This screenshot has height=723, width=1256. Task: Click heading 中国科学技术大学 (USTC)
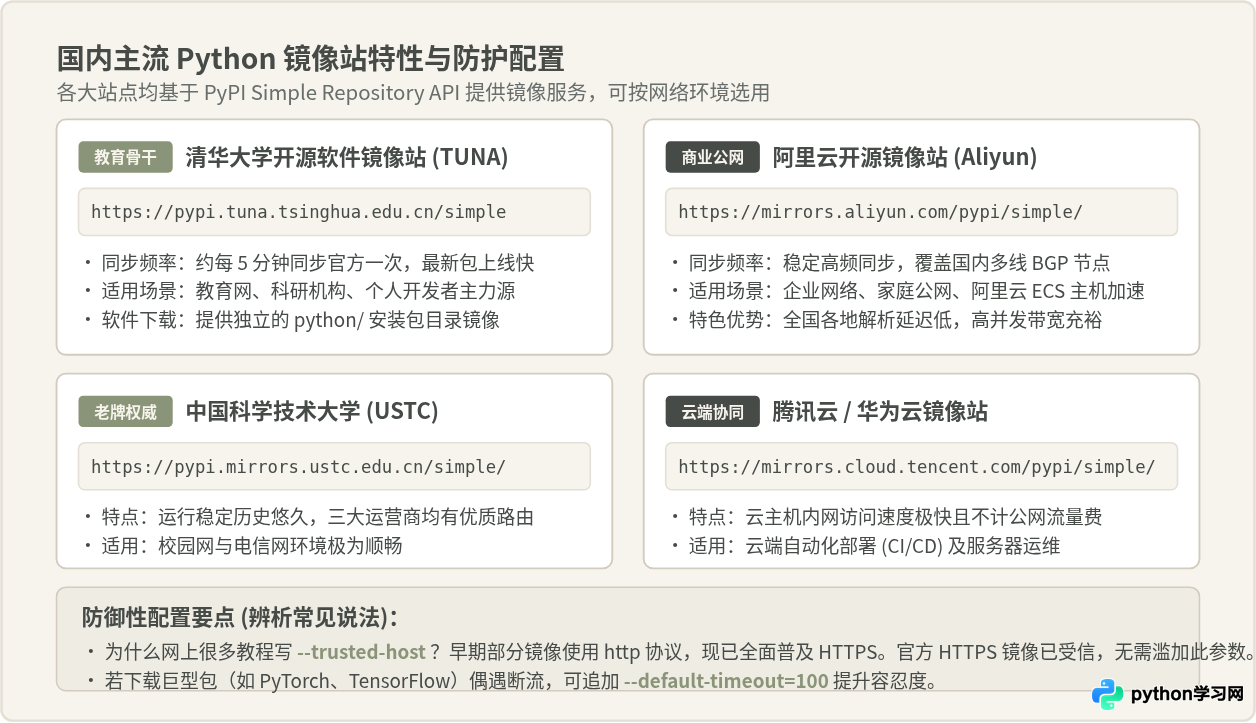312,411
